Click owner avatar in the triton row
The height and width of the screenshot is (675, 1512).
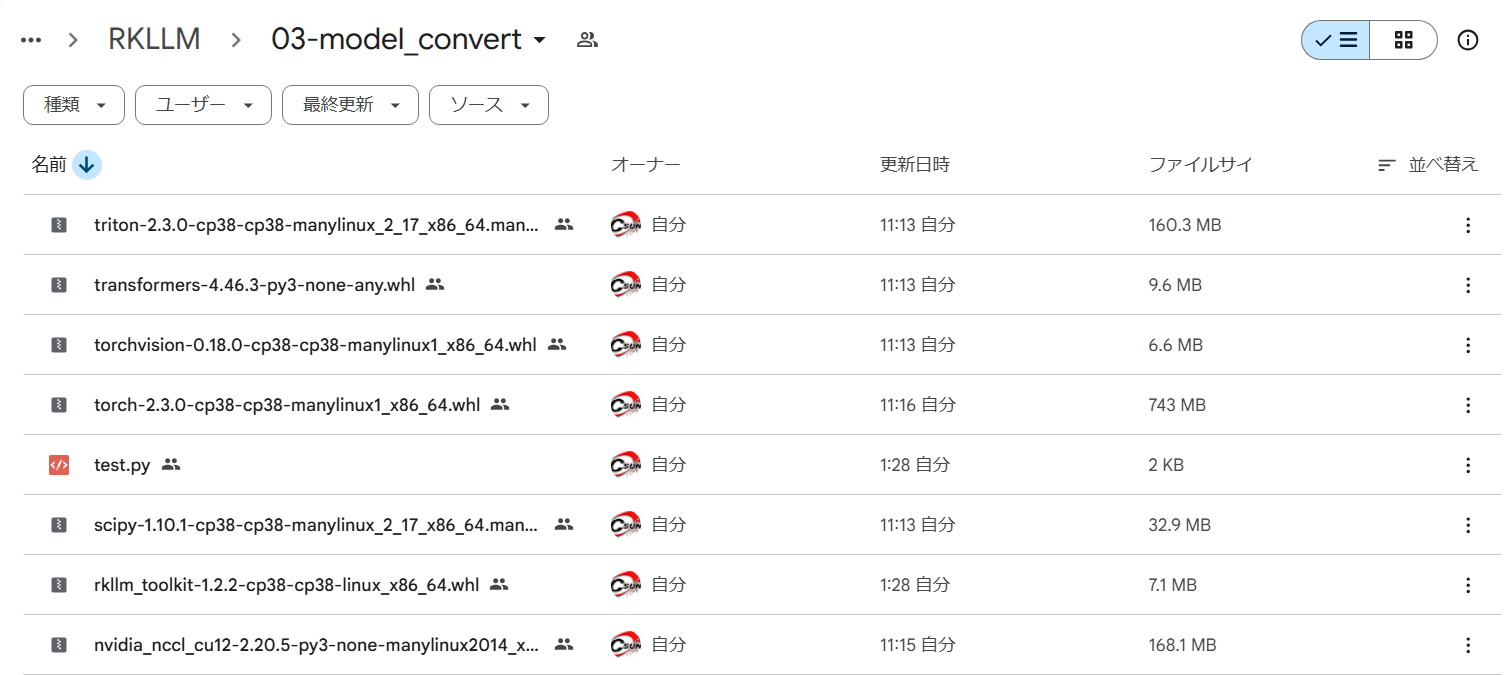pos(626,225)
